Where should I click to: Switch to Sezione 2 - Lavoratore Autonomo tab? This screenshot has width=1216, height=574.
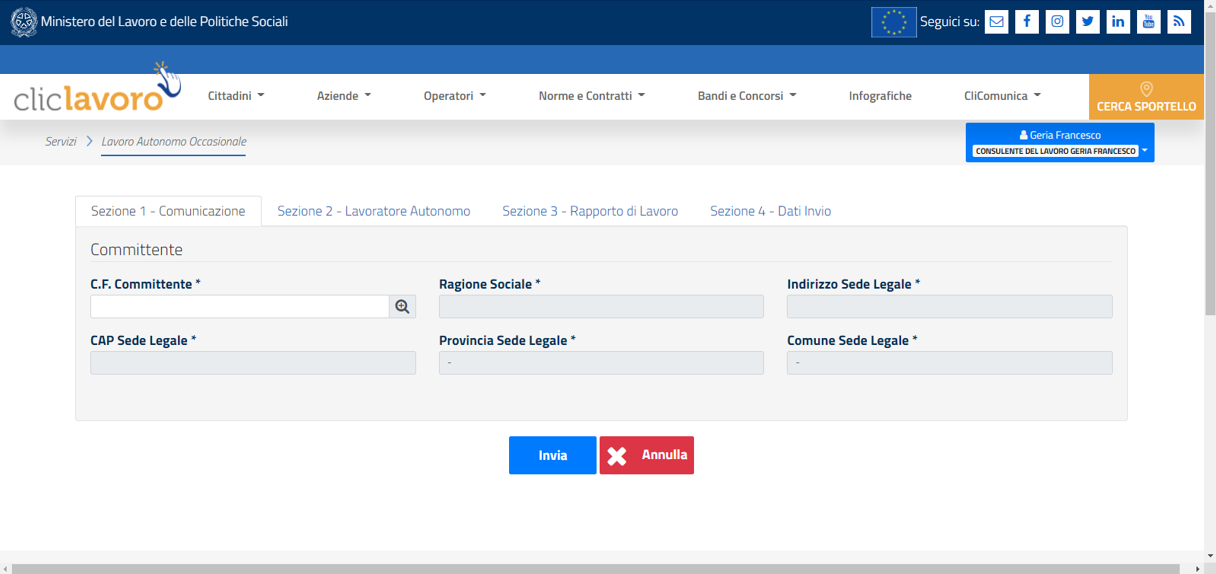[373, 211]
